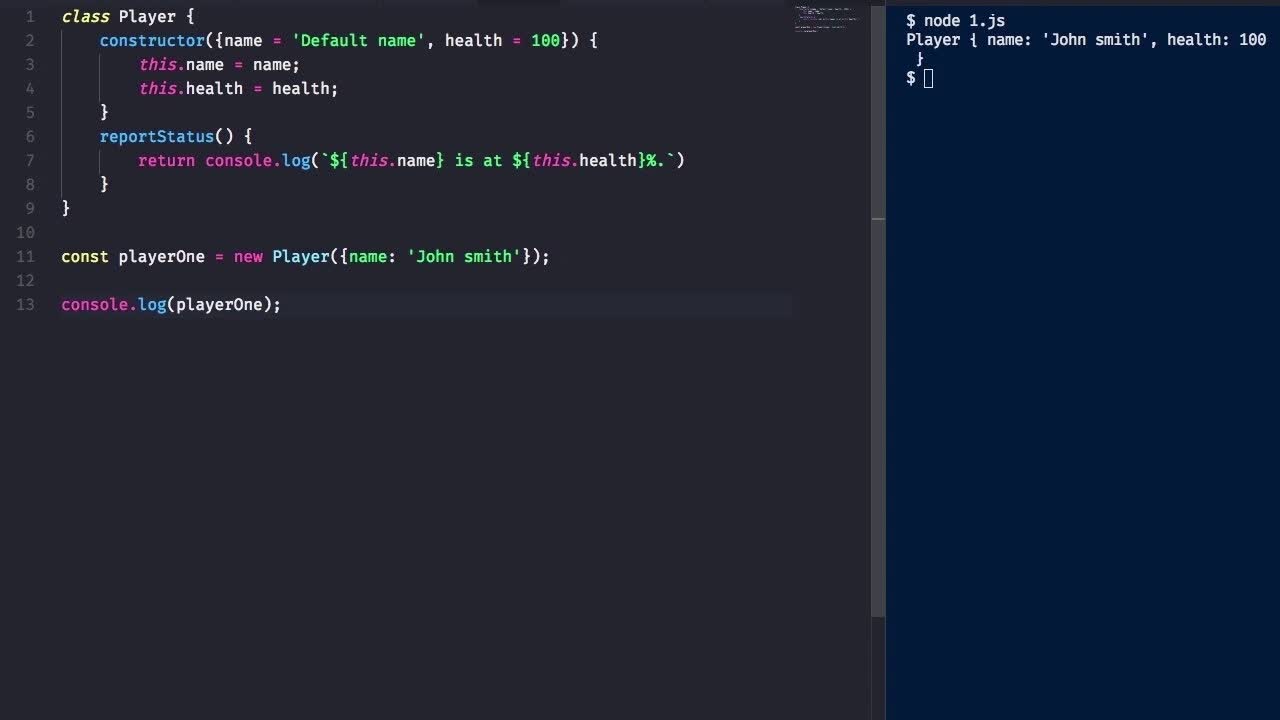Click the closing brace on line 5

click(104, 112)
